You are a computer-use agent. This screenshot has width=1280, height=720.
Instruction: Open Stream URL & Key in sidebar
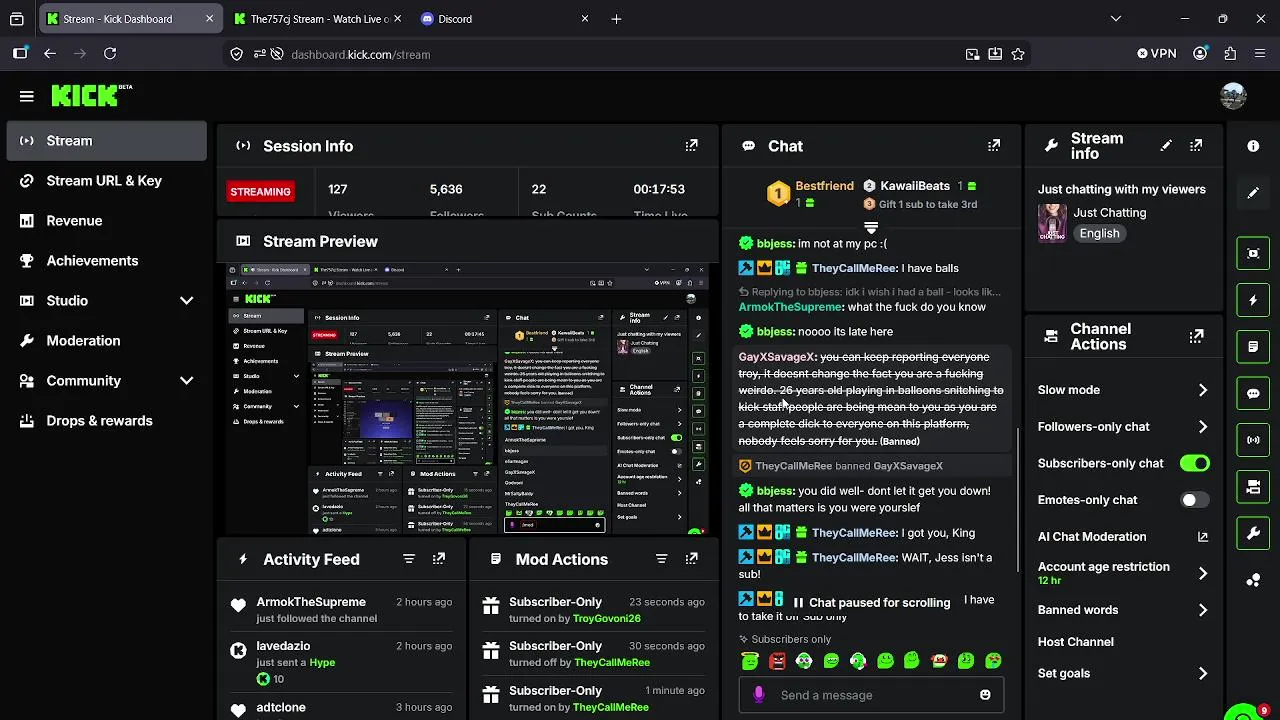point(107,181)
